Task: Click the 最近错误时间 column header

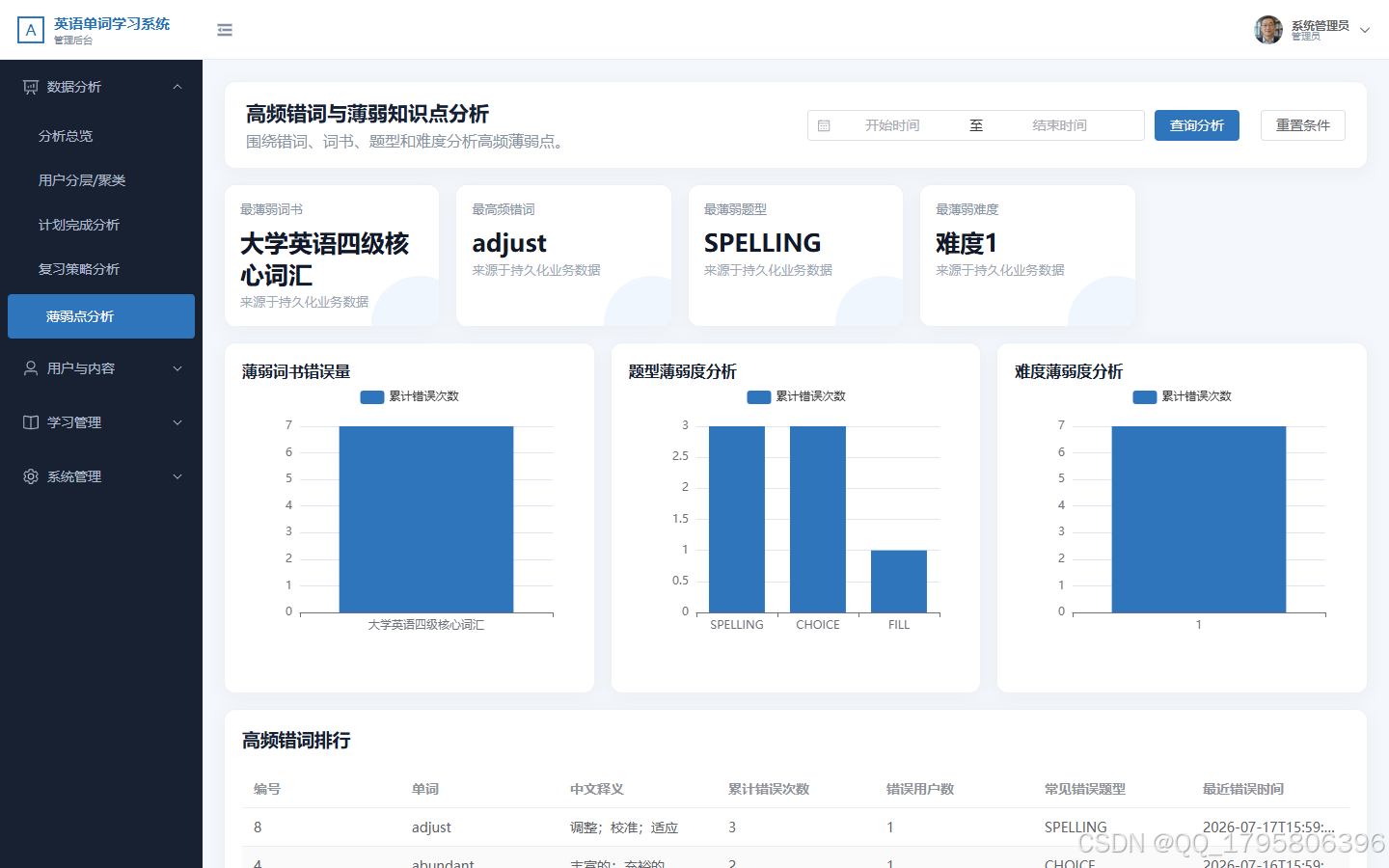Action: coord(1243,789)
